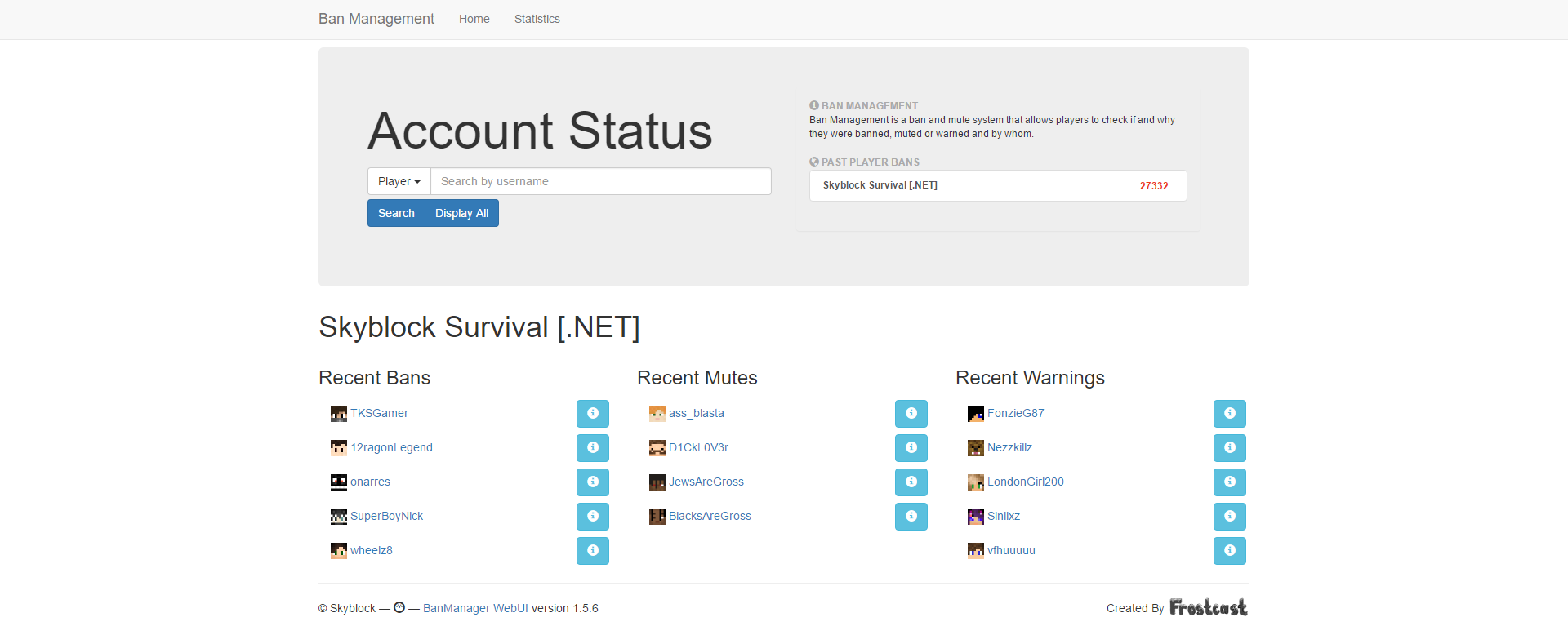Open info for ass_blasta mute

[911, 414]
